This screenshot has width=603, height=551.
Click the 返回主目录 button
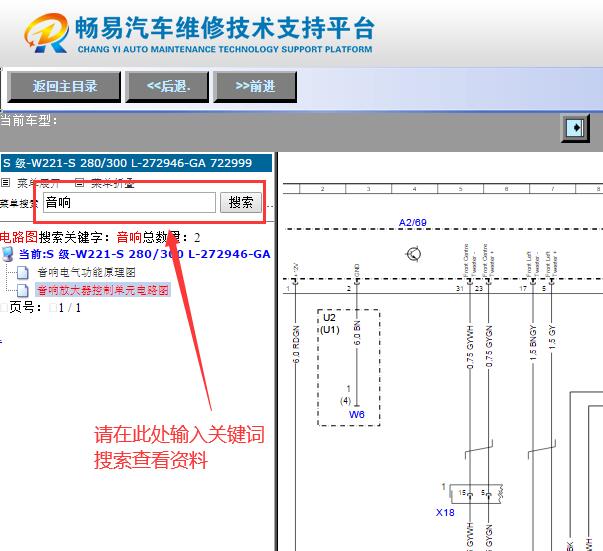[x=64, y=87]
